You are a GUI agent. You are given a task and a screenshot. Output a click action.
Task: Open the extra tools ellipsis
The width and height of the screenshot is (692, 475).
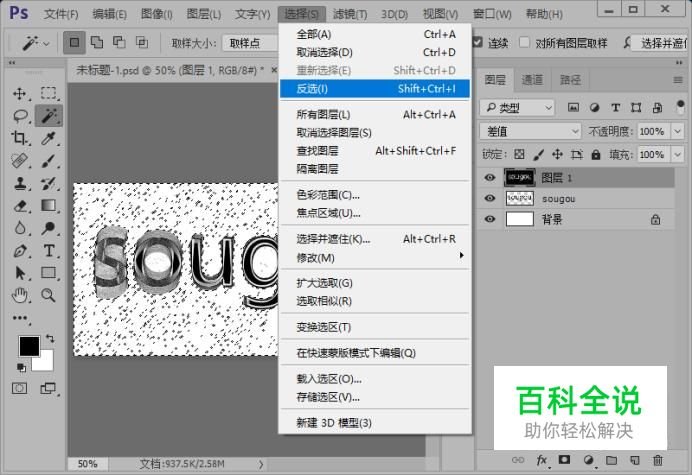[20, 318]
